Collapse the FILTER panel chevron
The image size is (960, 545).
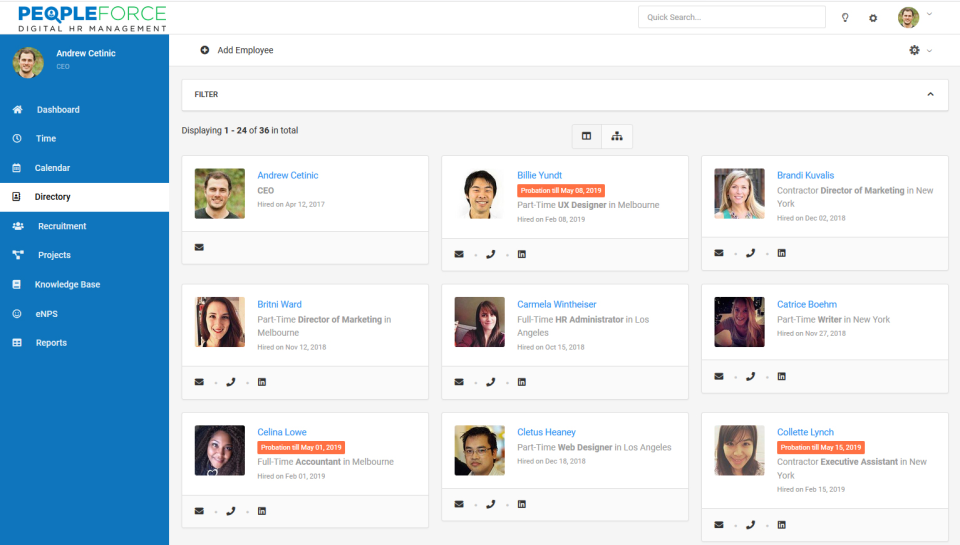click(x=930, y=94)
